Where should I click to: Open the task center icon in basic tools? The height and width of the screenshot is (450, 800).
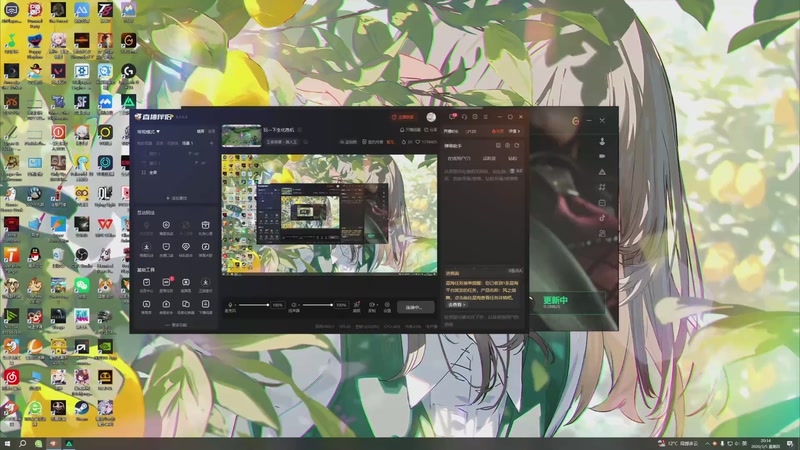146,283
